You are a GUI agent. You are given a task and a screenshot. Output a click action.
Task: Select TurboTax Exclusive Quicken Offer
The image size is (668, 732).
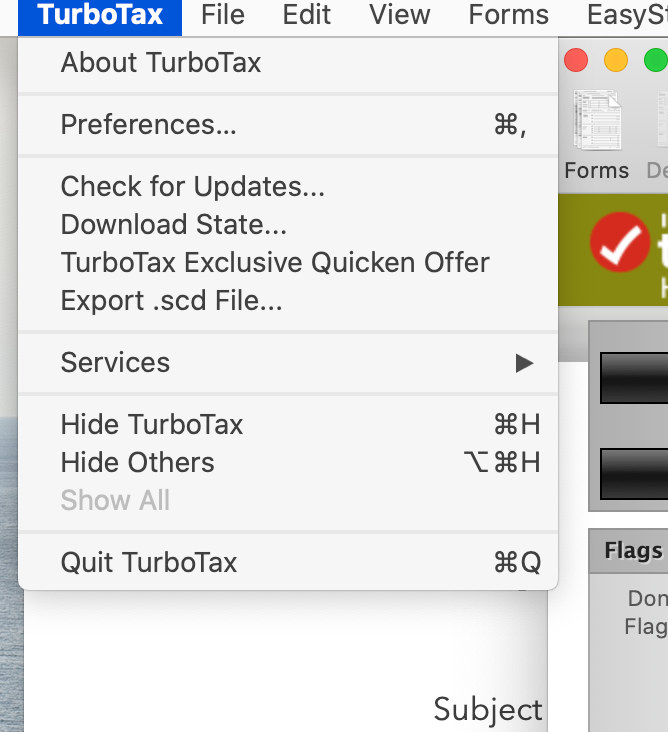tap(288, 262)
